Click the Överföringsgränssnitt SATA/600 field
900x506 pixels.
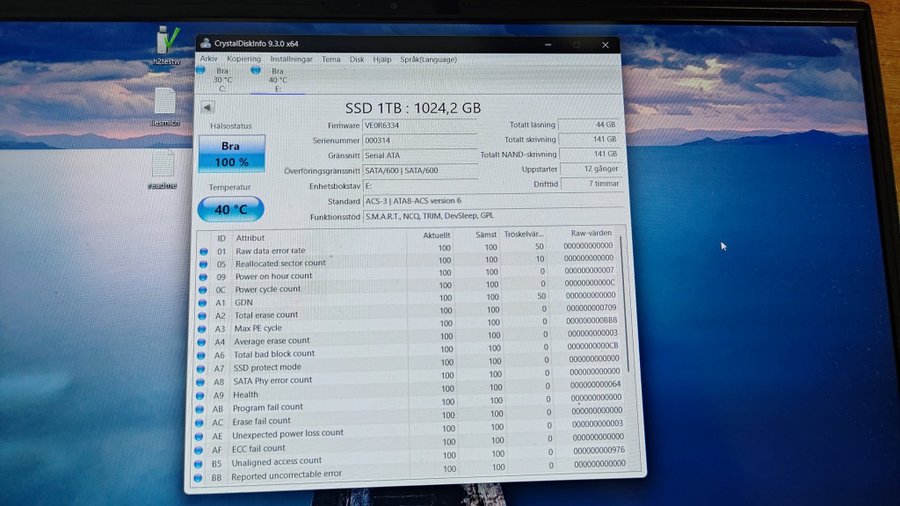420,170
